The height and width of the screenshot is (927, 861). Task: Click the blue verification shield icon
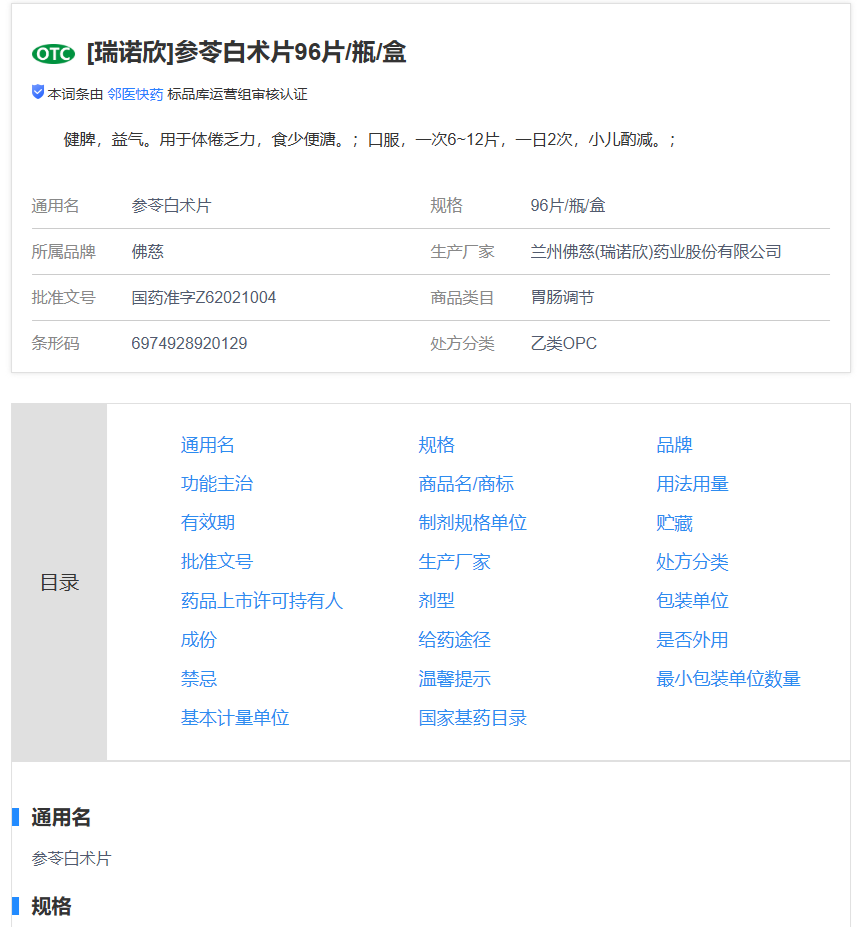click(38, 92)
